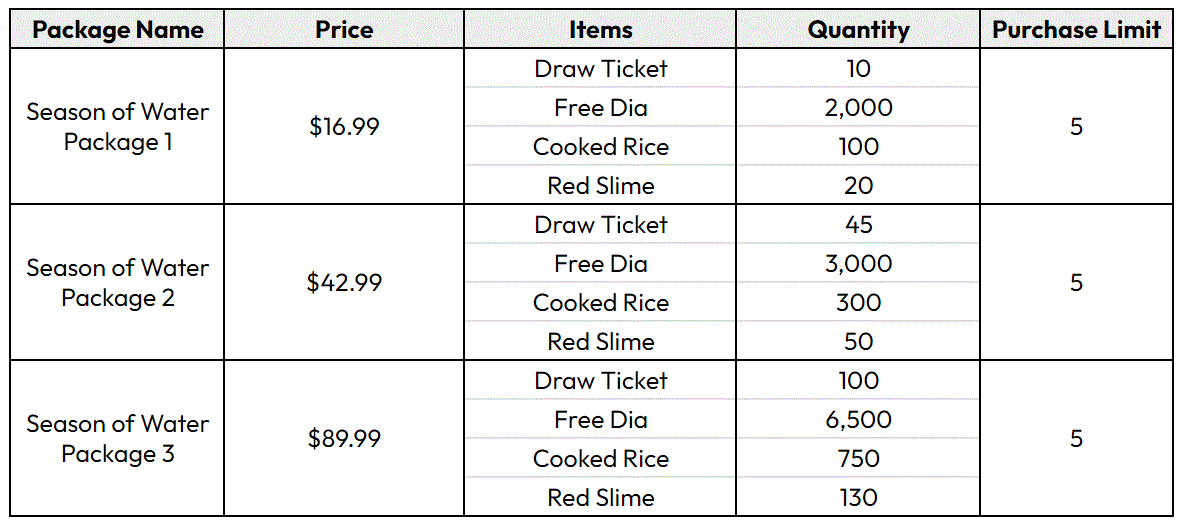The image size is (1185, 529).
Task: Select the Season of Water Package 2 cell
Action: coord(118,283)
